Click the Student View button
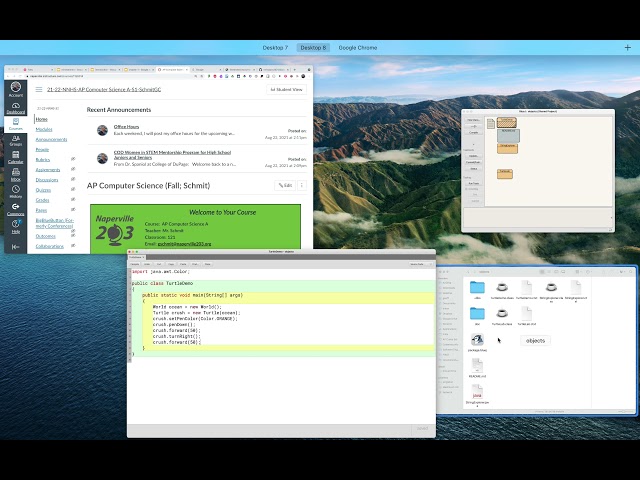The height and width of the screenshot is (480, 640). (287, 89)
